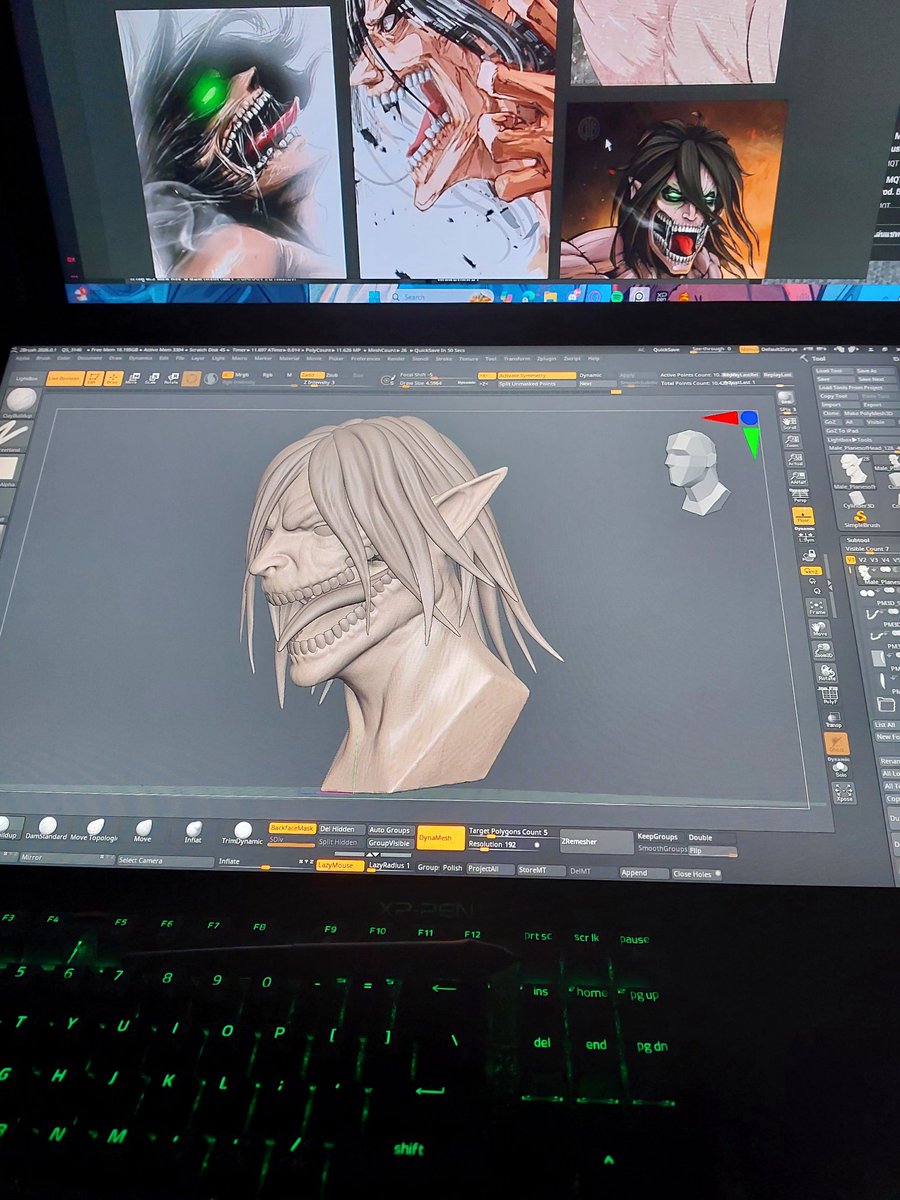Toggle BackfaceMask option
This screenshot has width=900, height=1200.
tap(292, 828)
